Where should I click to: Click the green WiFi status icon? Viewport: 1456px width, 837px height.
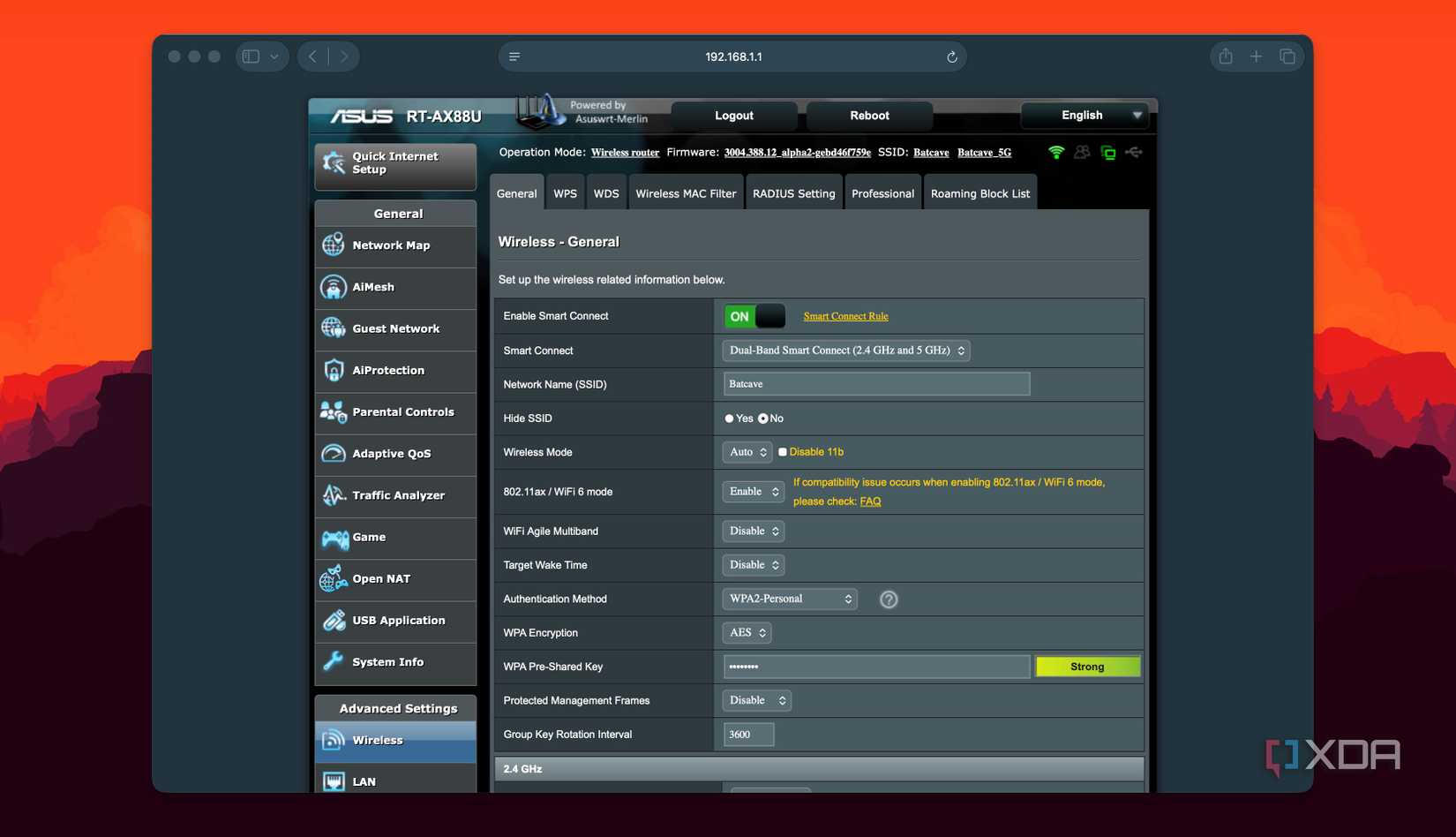tap(1055, 153)
